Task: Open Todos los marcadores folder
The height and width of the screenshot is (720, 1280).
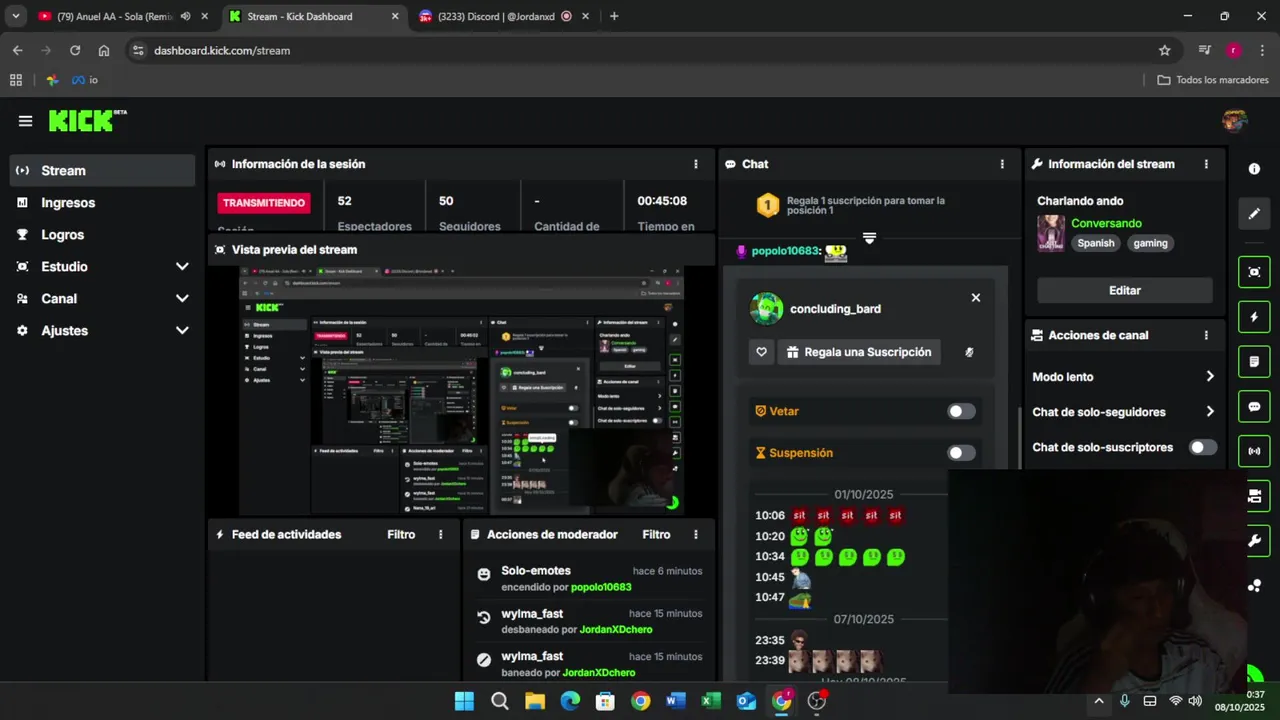Action: point(1213,80)
